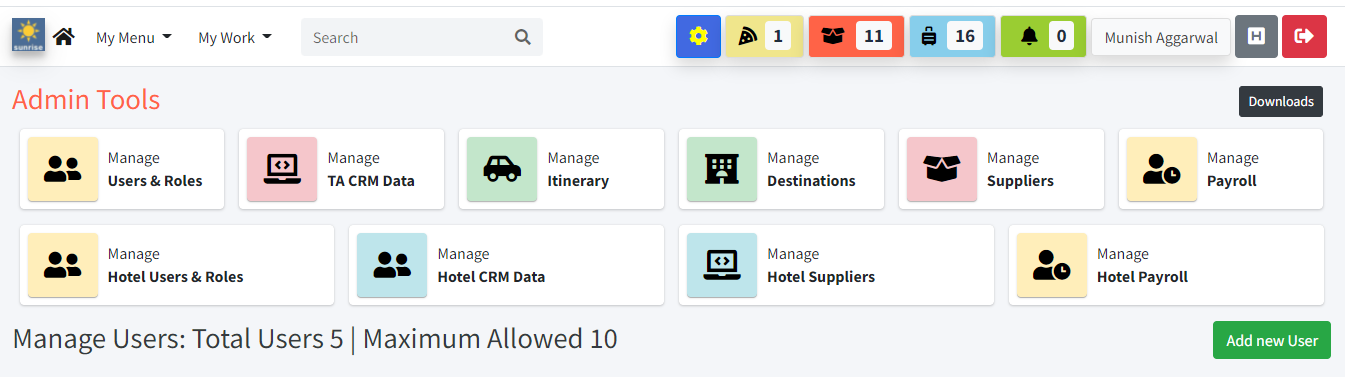Open Manage Users & Roles tile

click(122, 169)
